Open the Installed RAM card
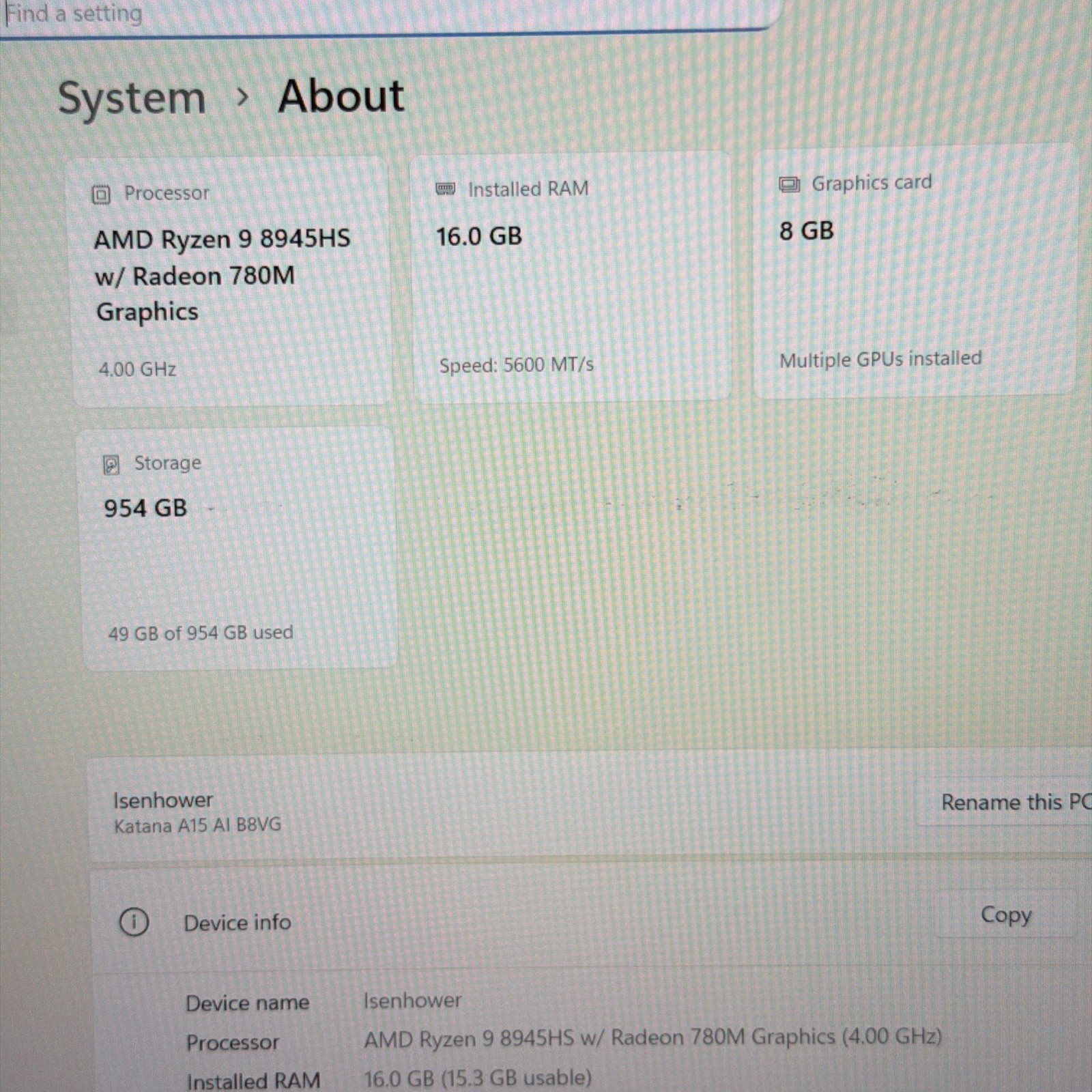 click(572, 277)
